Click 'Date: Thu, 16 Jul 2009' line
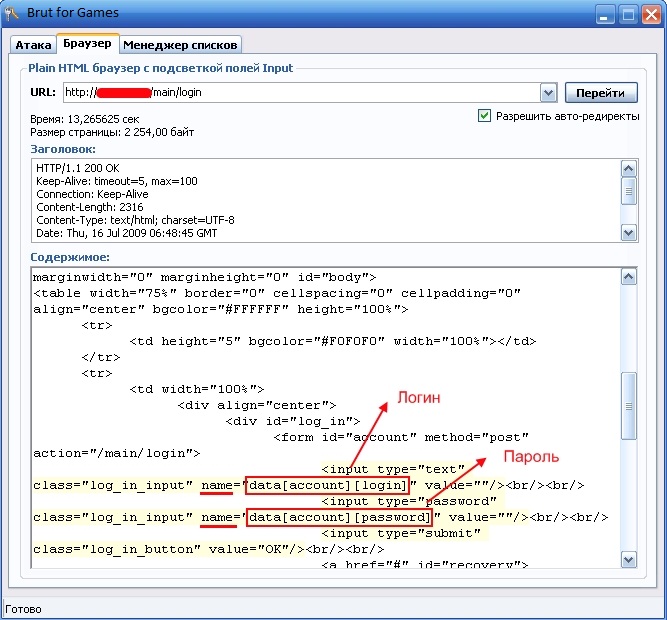The width and height of the screenshot is (667, 620). (127, 233)
